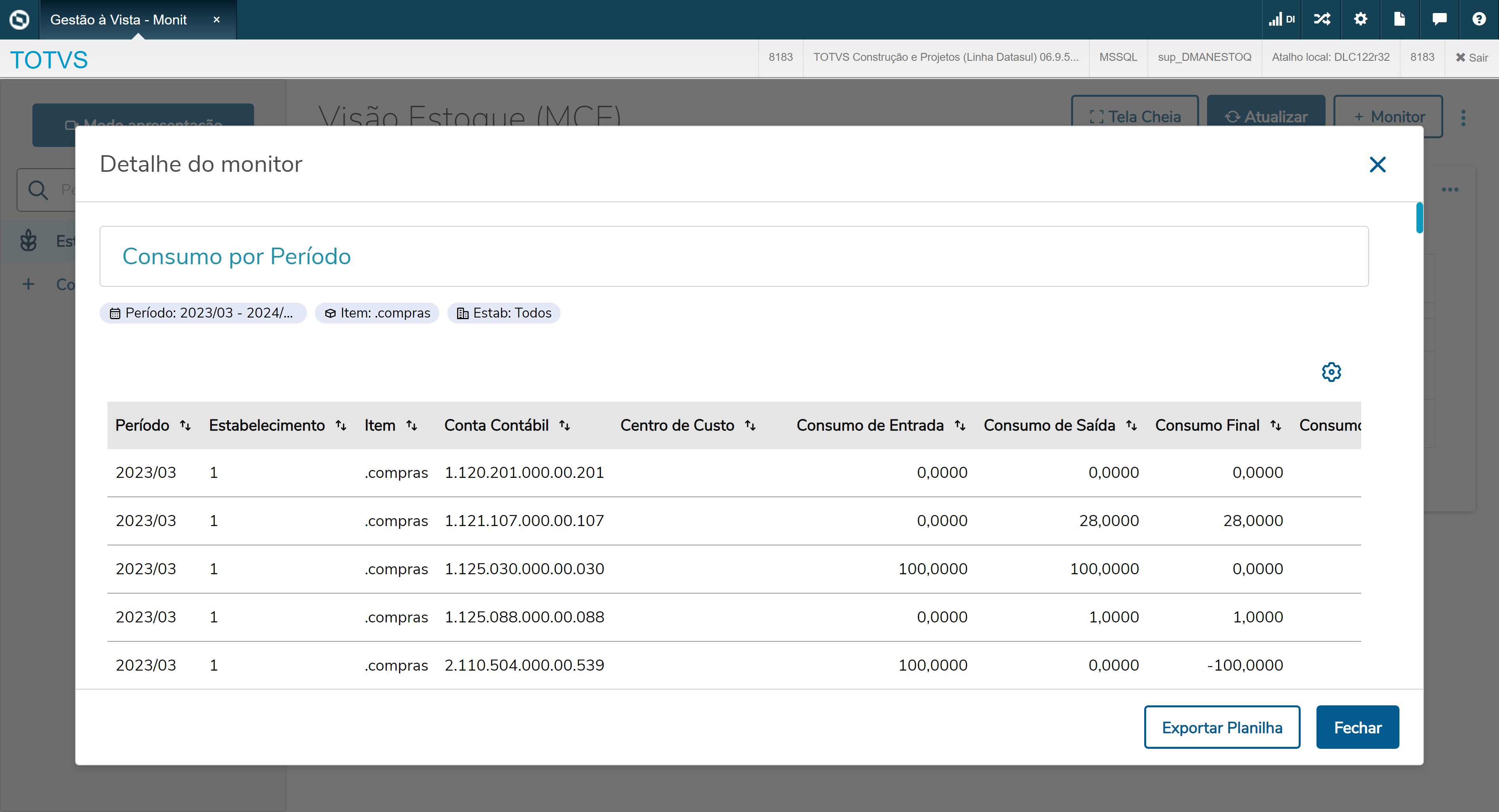Click the document icon in top bar

pyautogui.click(x=1399, y=19)
